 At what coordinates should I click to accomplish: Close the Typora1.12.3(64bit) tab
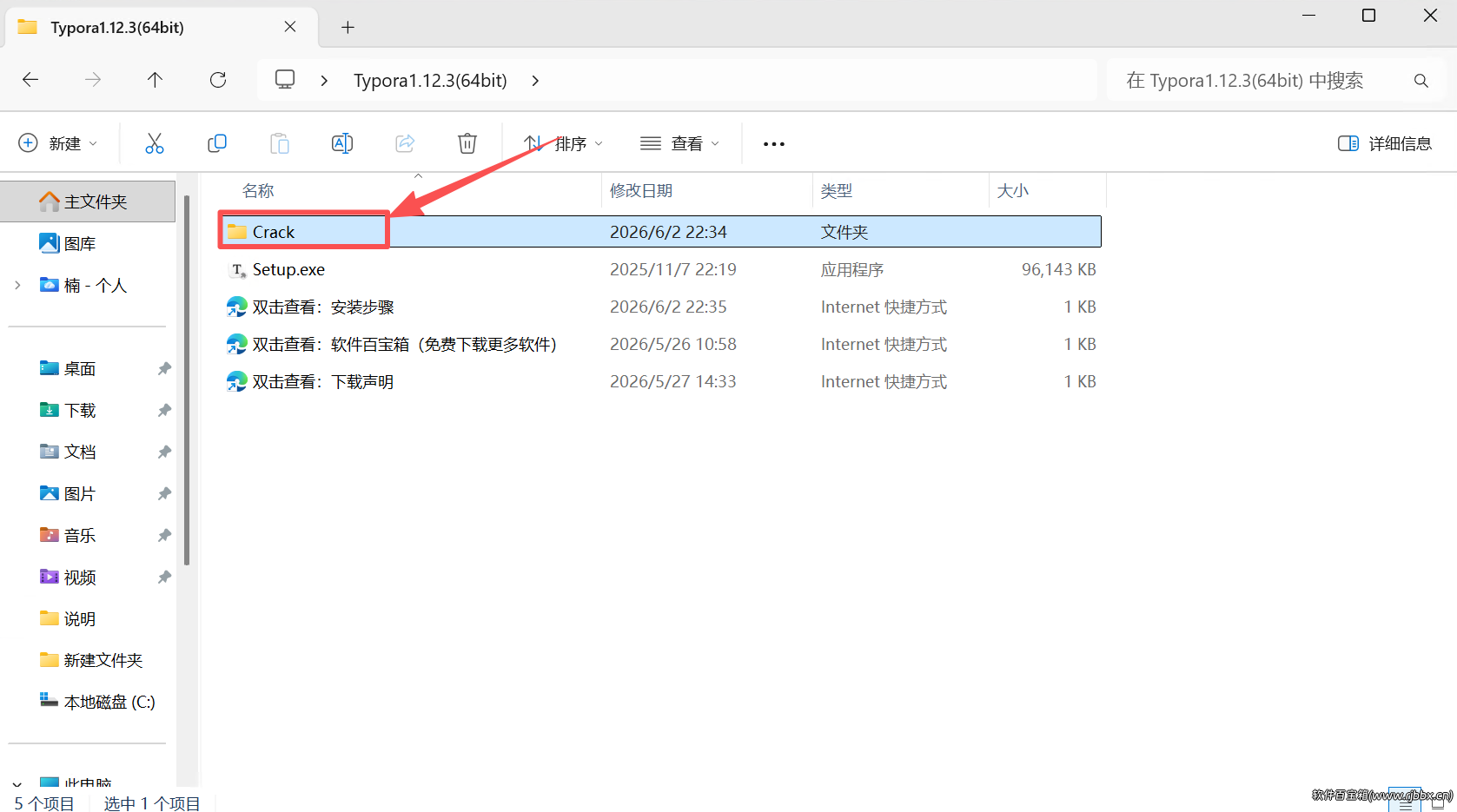tap(290, 27)
